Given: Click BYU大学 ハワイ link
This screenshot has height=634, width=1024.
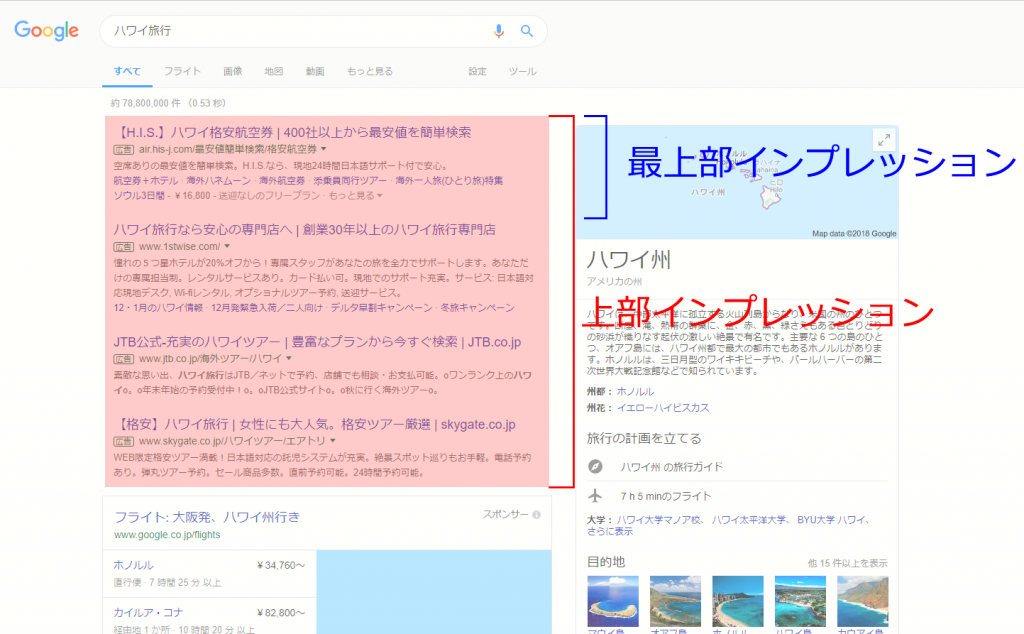Looking at the screenshot, I should tap(831, 520).
